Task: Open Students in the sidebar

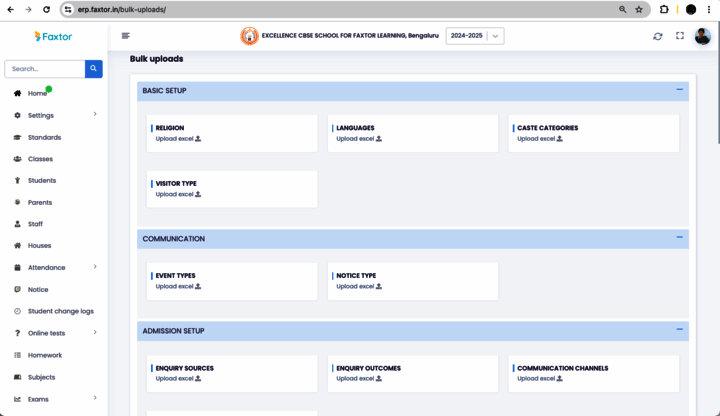Action: (x=42, y=181)
